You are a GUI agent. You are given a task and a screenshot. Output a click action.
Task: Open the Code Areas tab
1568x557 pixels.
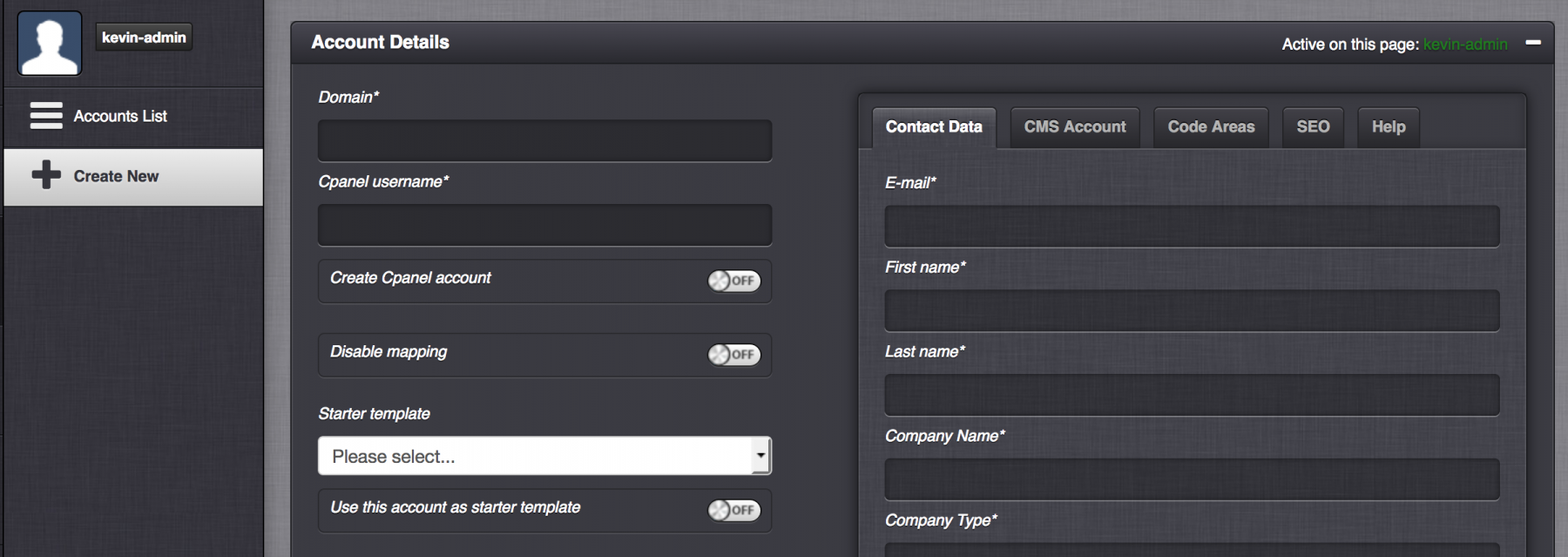point(1211,127)
